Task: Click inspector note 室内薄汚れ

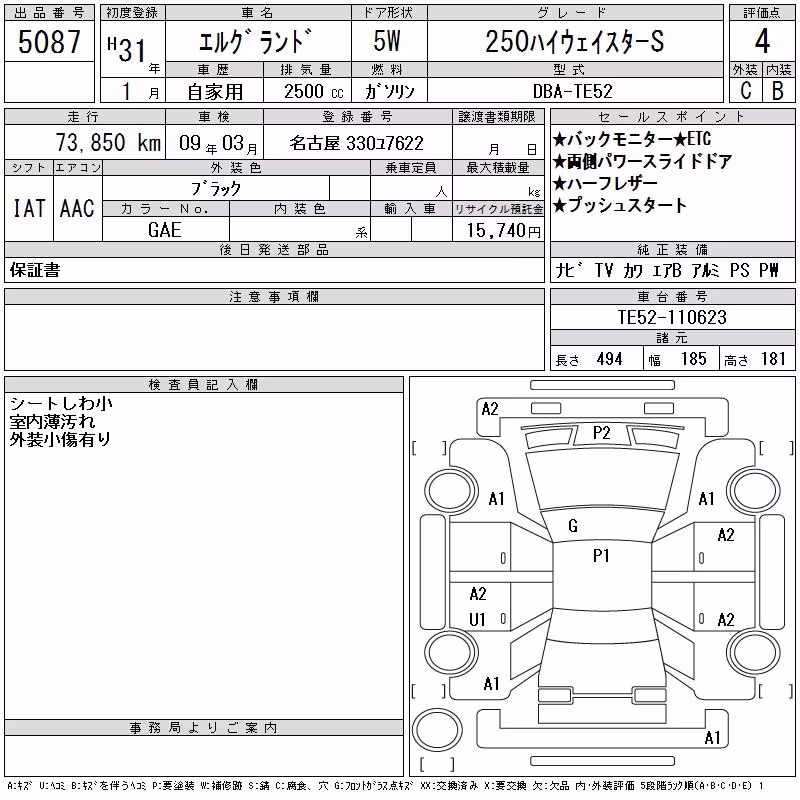Action: click(52, 422)
